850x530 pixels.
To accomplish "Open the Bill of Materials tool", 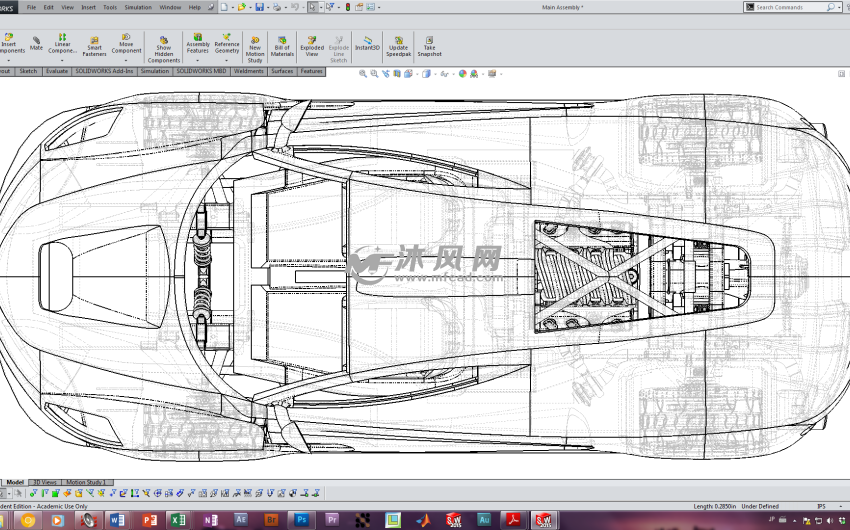I will click(282, 42).
